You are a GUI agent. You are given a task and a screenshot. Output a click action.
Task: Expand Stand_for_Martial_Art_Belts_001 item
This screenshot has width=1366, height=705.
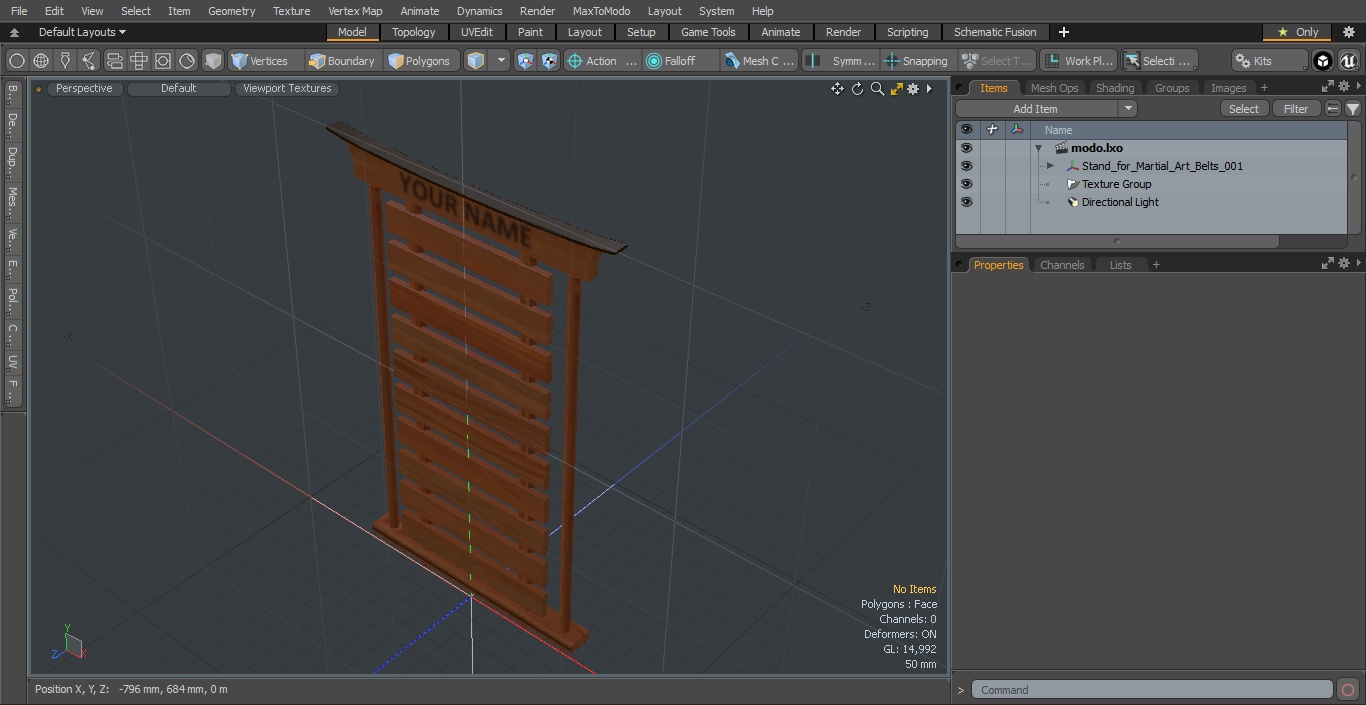[x=1050, y=166]
